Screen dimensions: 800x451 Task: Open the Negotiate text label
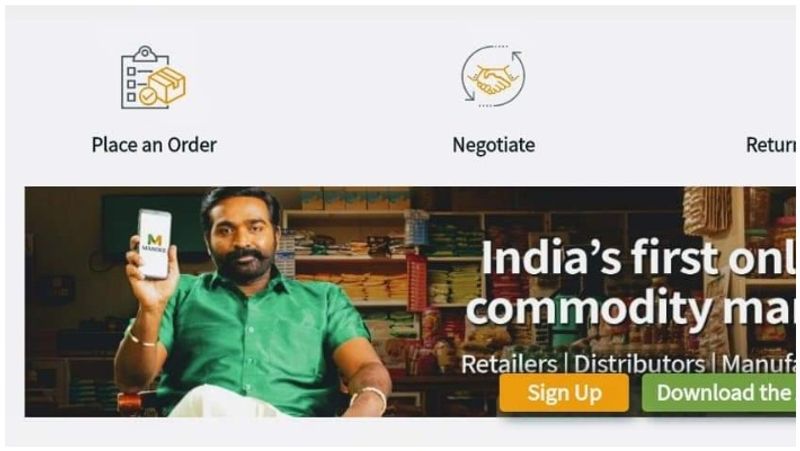[493, 145]
